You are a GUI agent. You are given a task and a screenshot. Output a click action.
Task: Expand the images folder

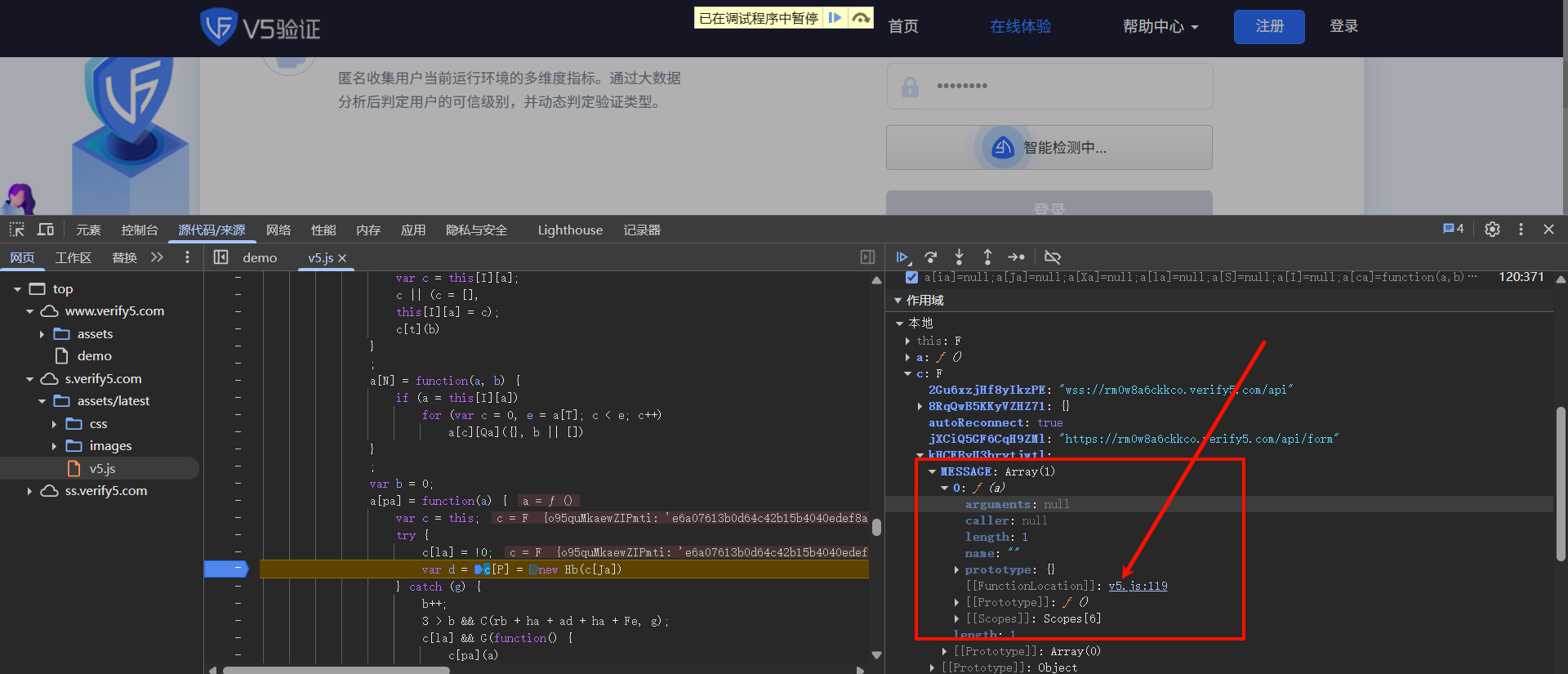point(54,446)
